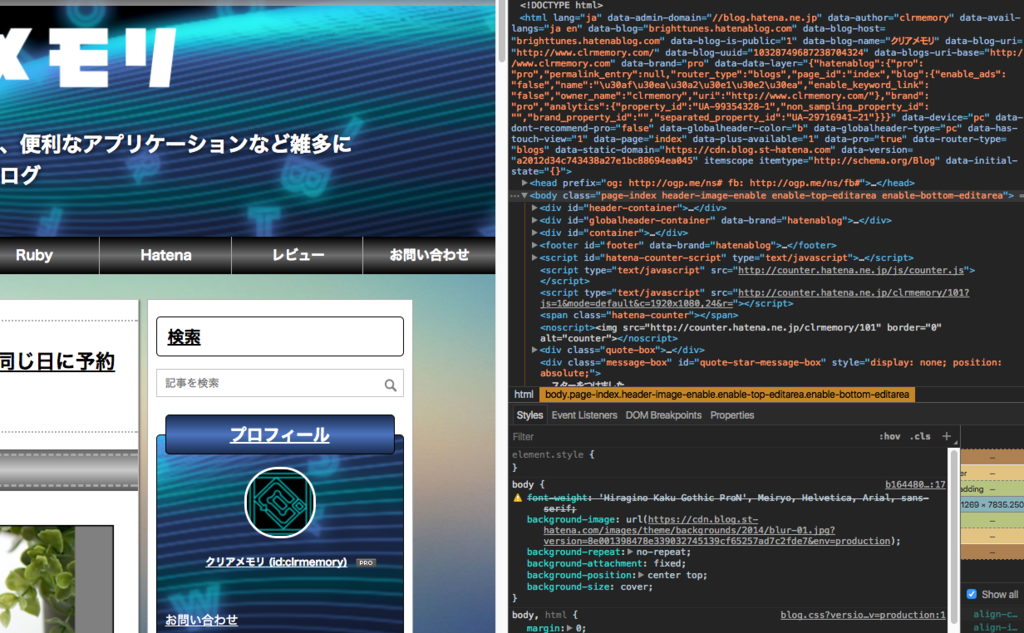Image resolution: width=1024 pixels, height=633 pixels.
Task: Collapse the body element node
Action: click(x=524, y=195)
